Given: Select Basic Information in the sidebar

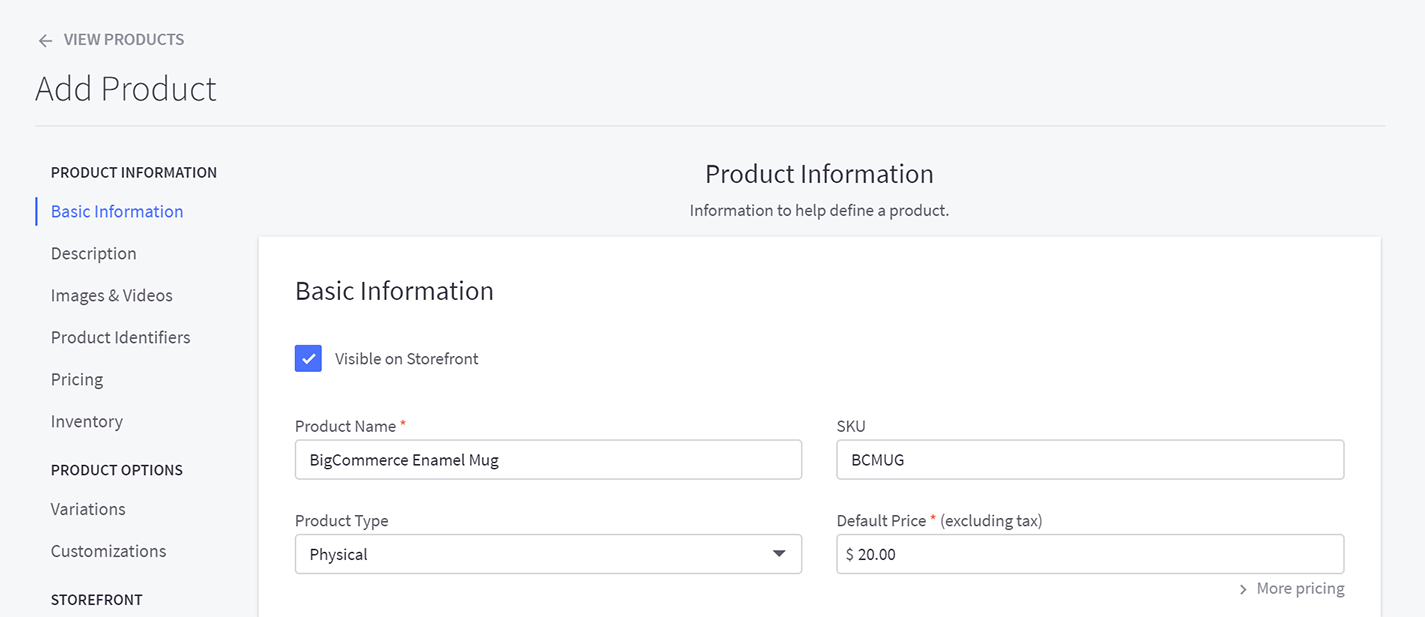Looking at the screenshot, I should [x=116, y=211].
